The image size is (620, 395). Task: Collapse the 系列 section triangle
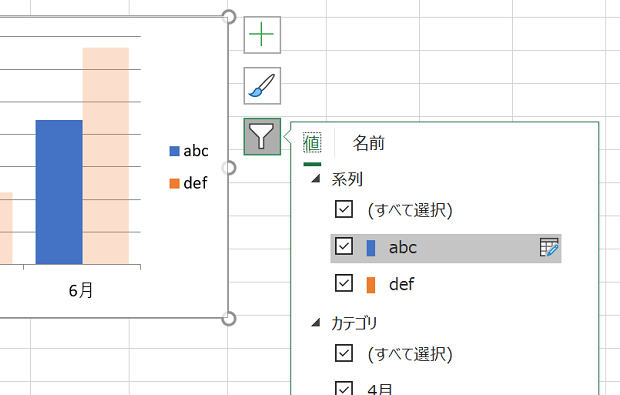tap(316, 179)
